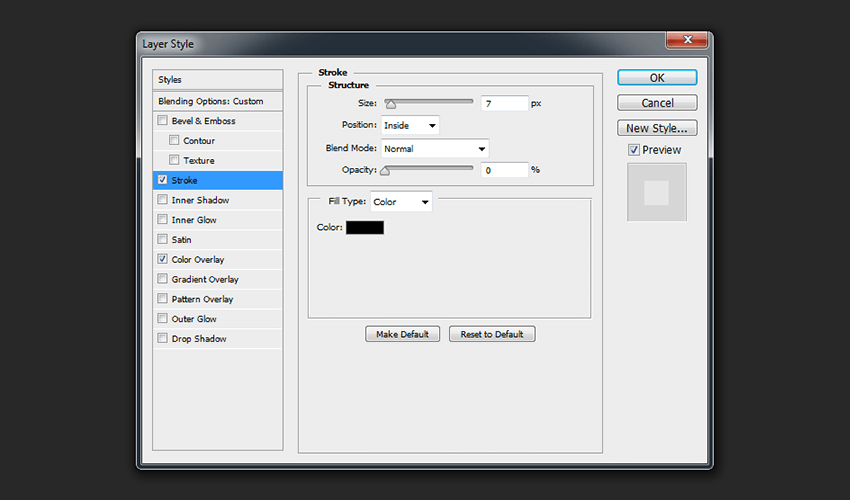The height and width of the screenshot is (500, 850).
Task: Click the stroke Size input field
Action: click(x=504, y=103)
